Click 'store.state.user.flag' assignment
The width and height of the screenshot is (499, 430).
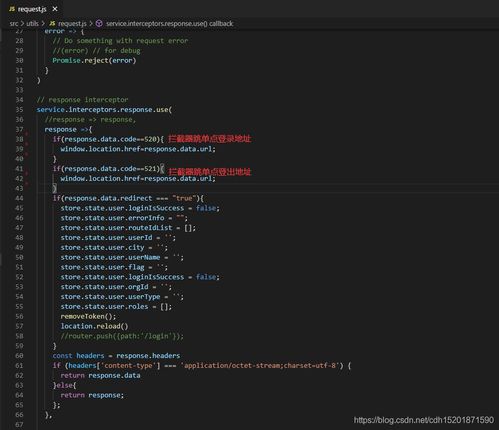point(114,267)
